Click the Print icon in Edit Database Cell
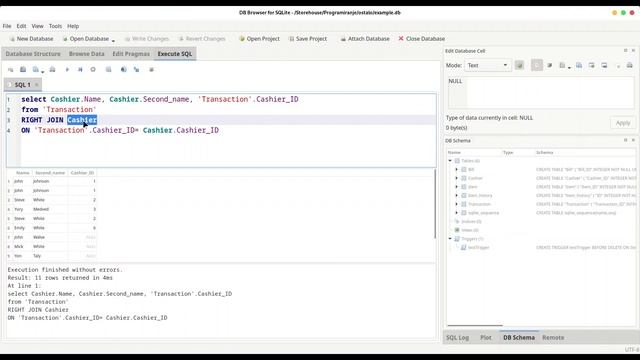 630,65
